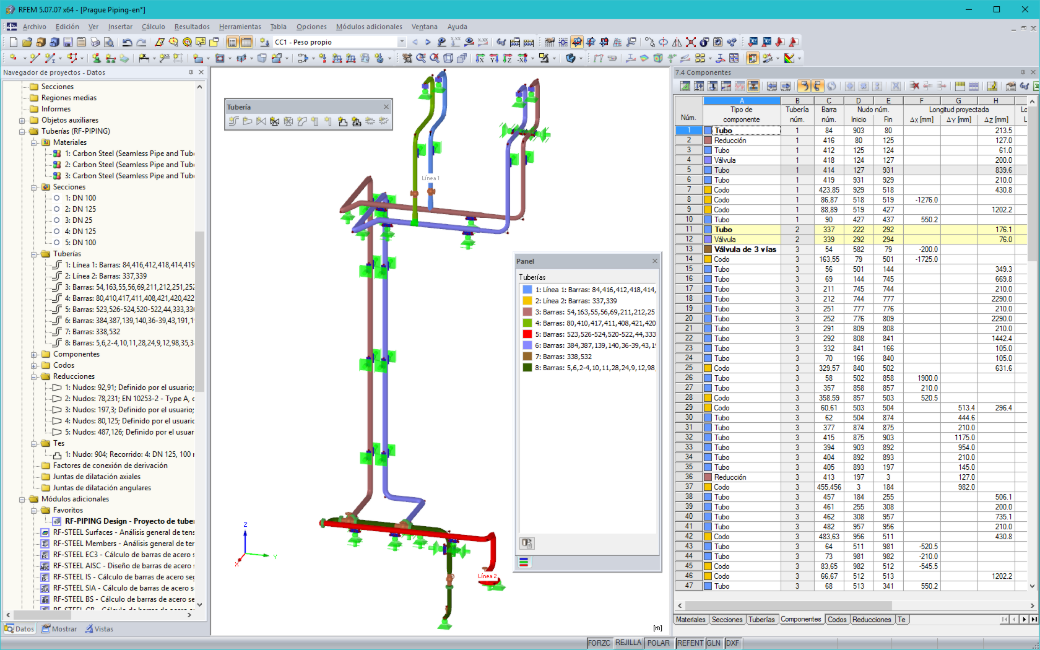Toggle DXF in status bar
Image resolution: width=1040 pixels, height=650 pixels.
[732, 643]
